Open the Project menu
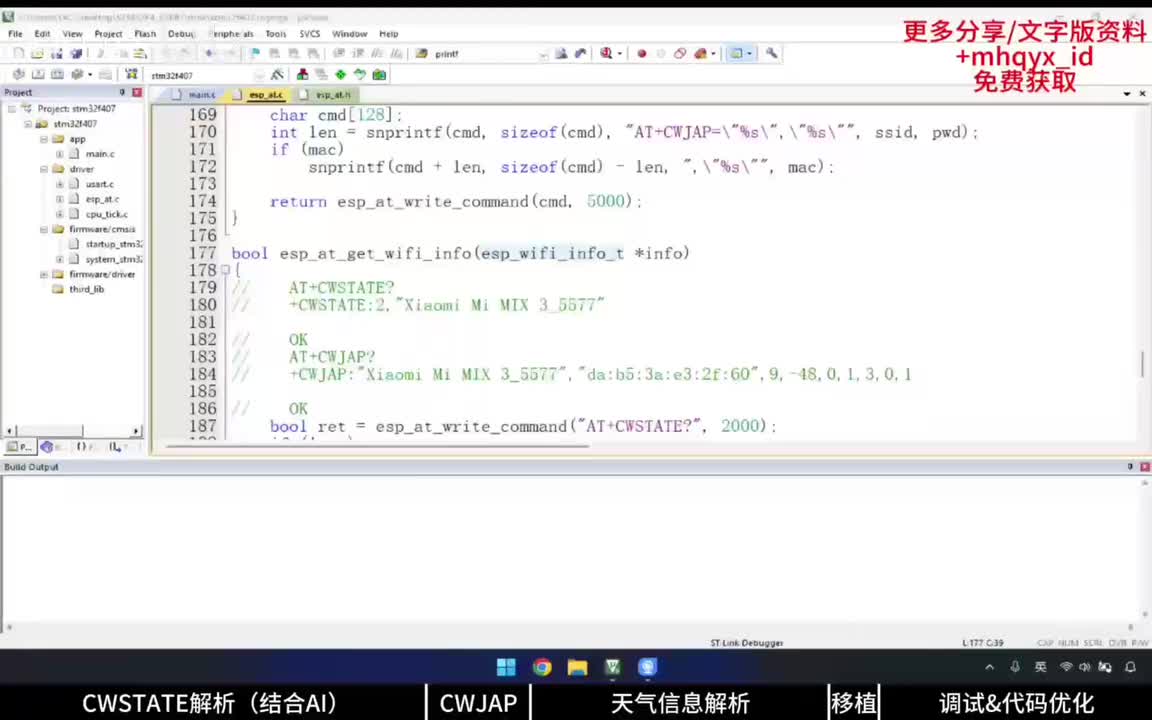 (x=108, y=34)
